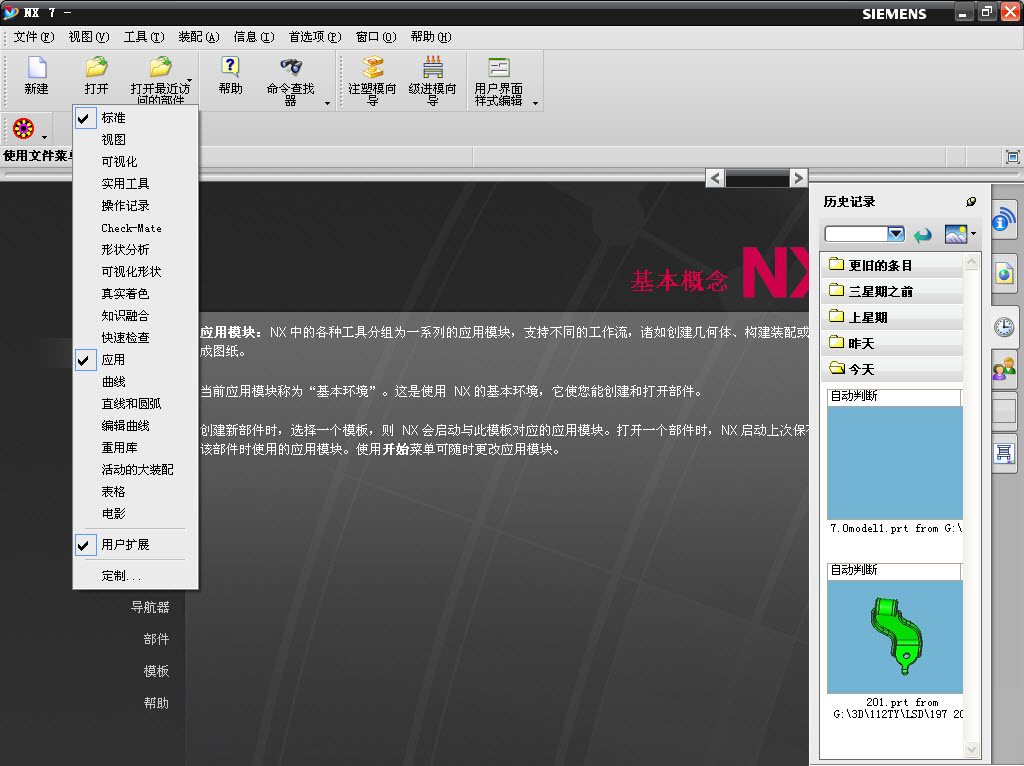Viewport: 1024px width, 766px height.
Task: Click the picture view icon in history panel
Action: click(955, 234)
